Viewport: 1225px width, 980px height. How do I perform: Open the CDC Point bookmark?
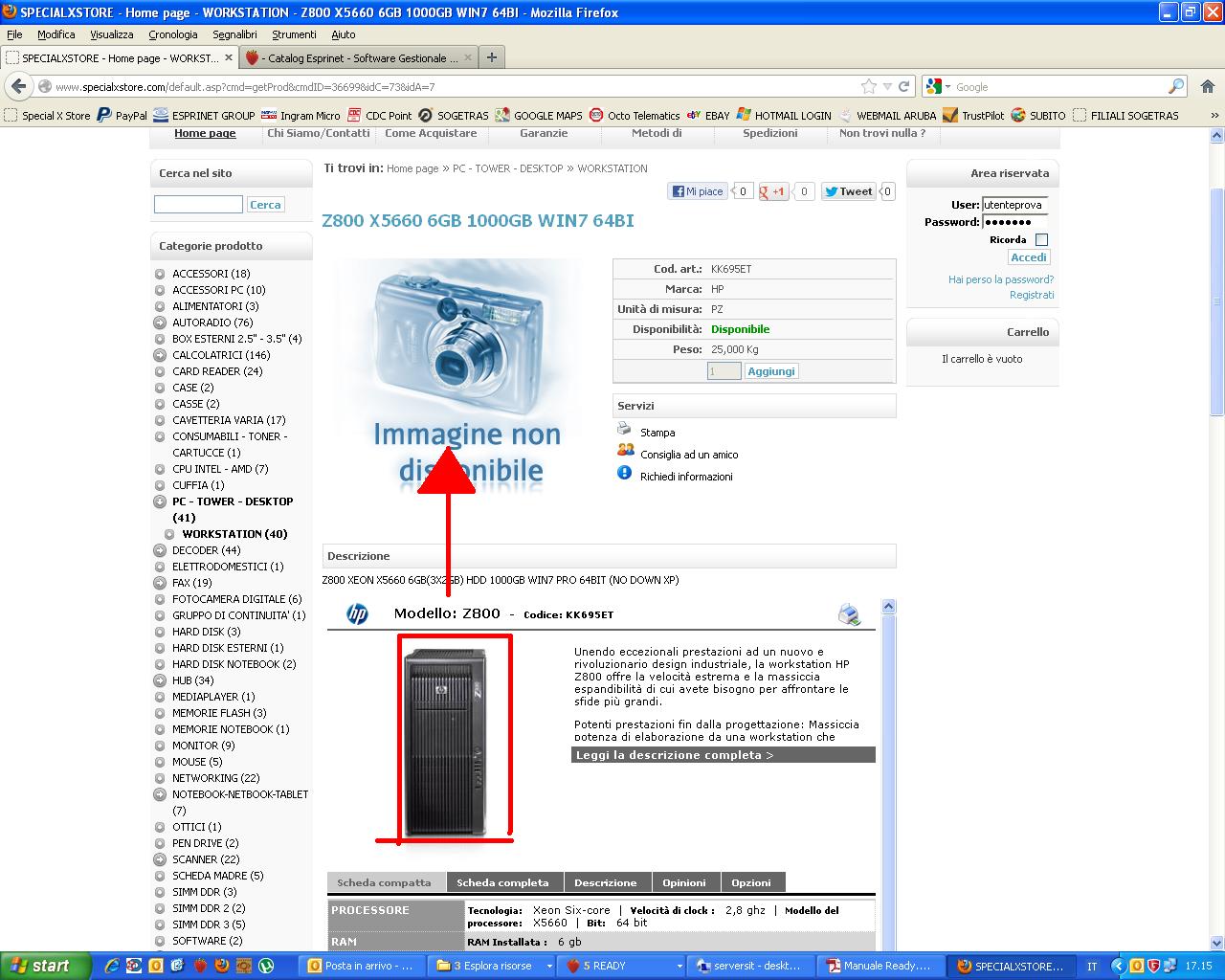coord(380,116)
